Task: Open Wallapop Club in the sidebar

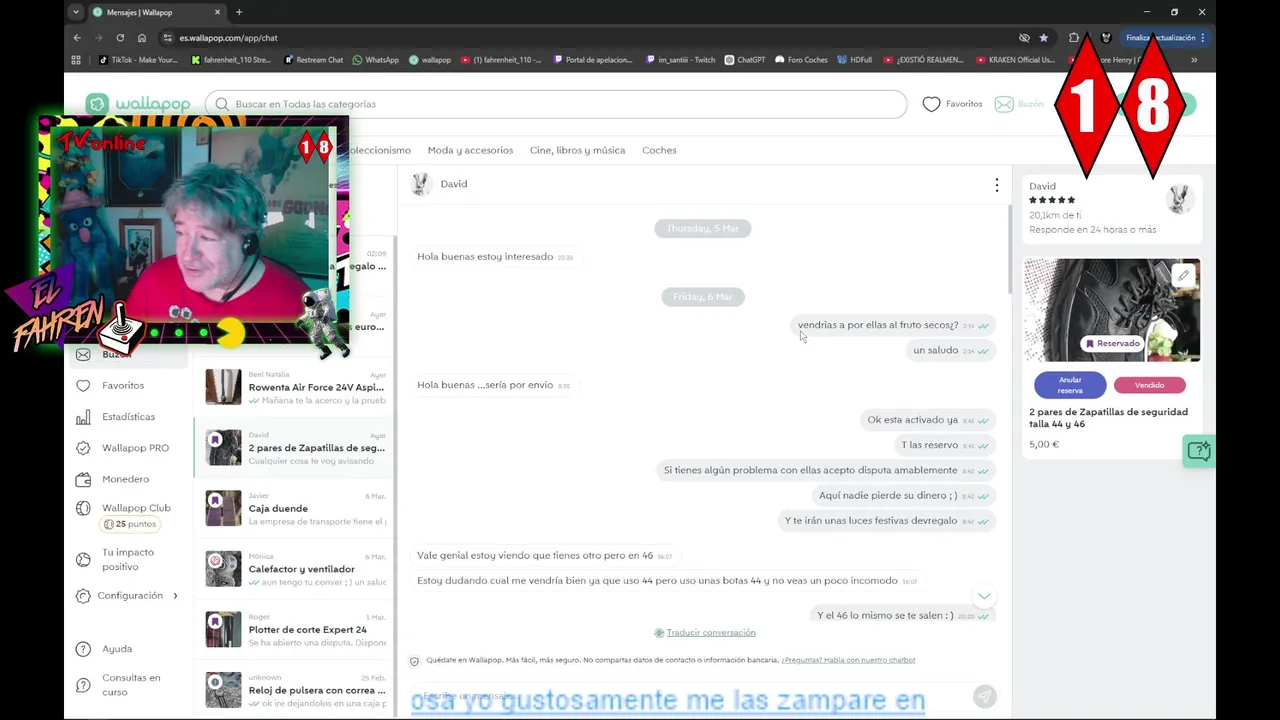Action: pyautogui.click(x=136, y=508)
